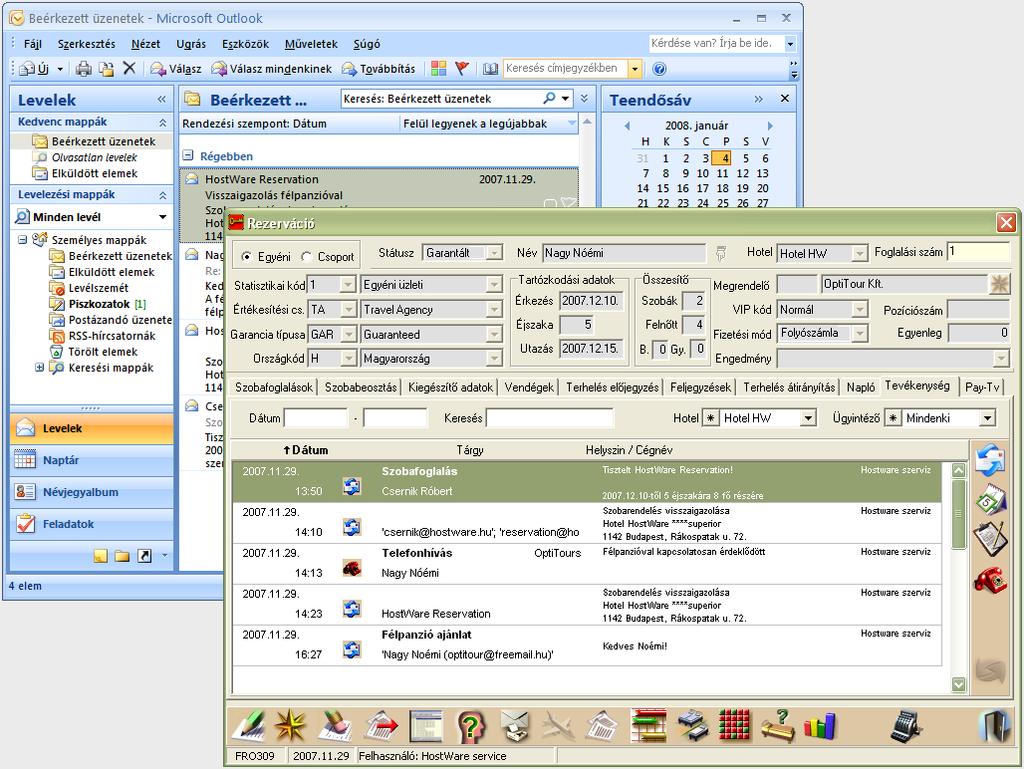This screenshot has height=769, width=1024.
Task: Click the red-green booking chart bars icon
Action: pyautogui.click(x=649, y=725)
